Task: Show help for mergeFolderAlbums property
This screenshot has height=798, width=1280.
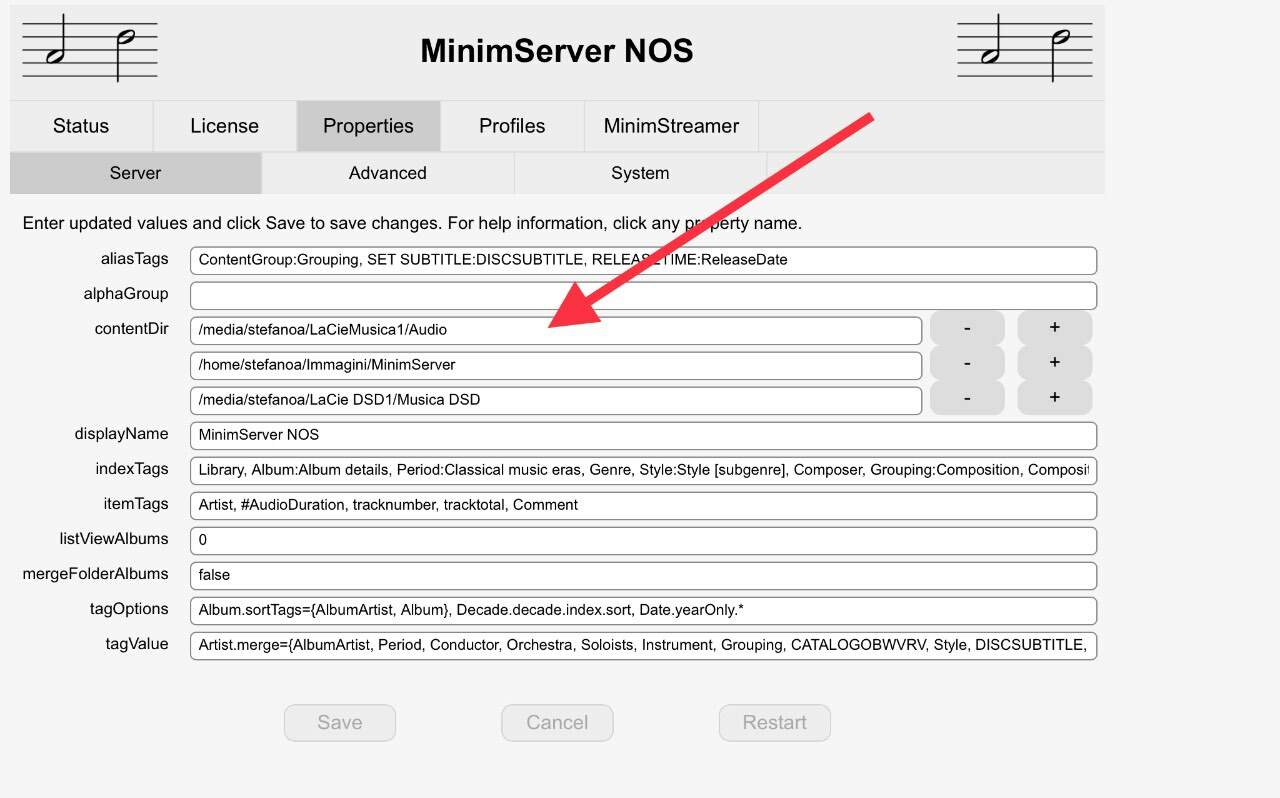Action: pos(96,574)
